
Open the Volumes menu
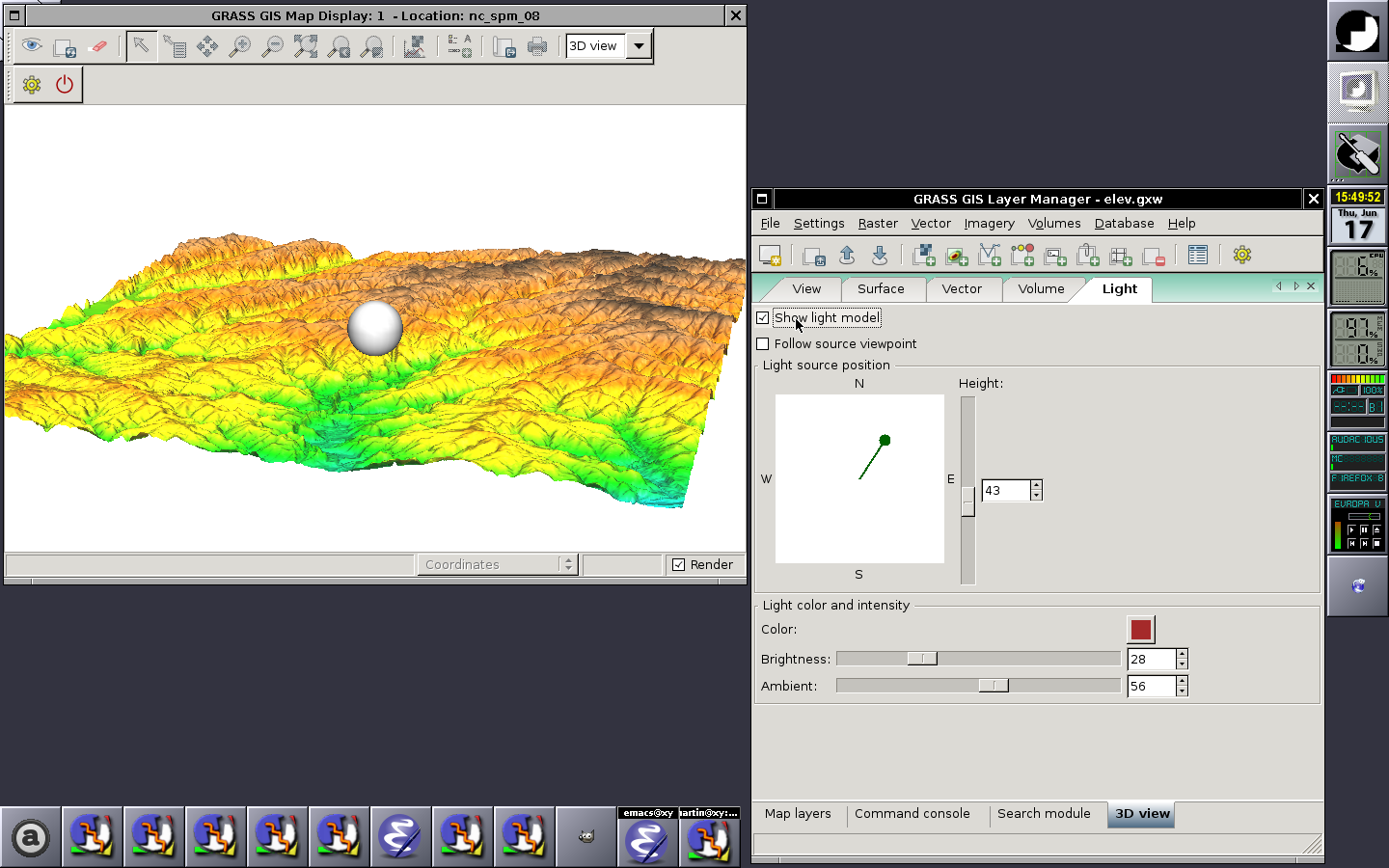(x=1054, y=223)
